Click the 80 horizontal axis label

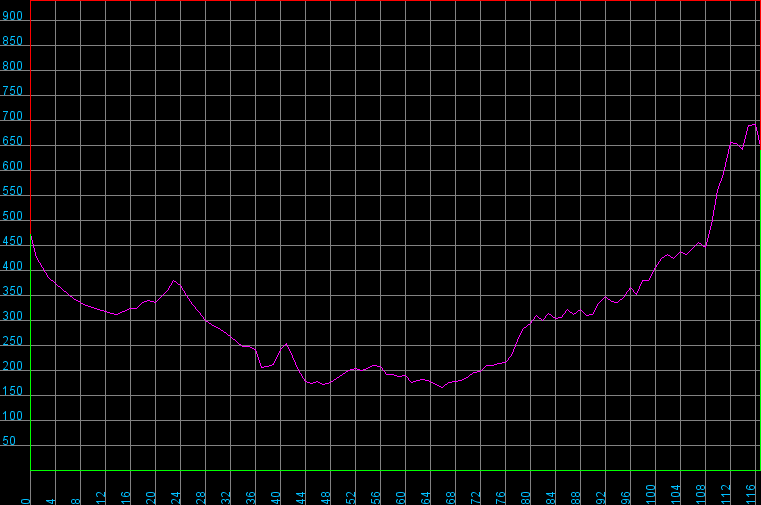pos(526,498)
